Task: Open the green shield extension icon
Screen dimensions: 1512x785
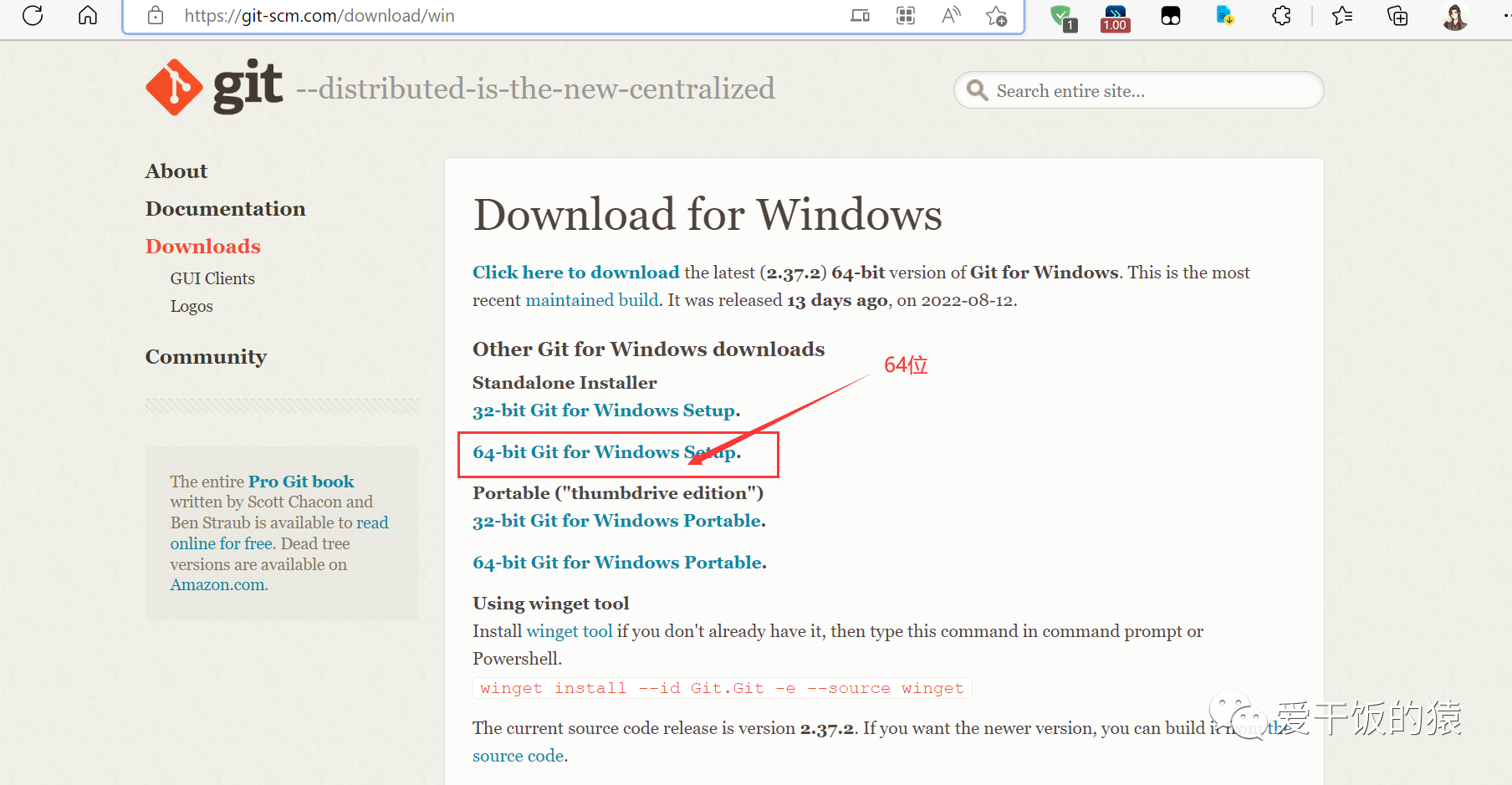Action: (x=1063, y=17)
